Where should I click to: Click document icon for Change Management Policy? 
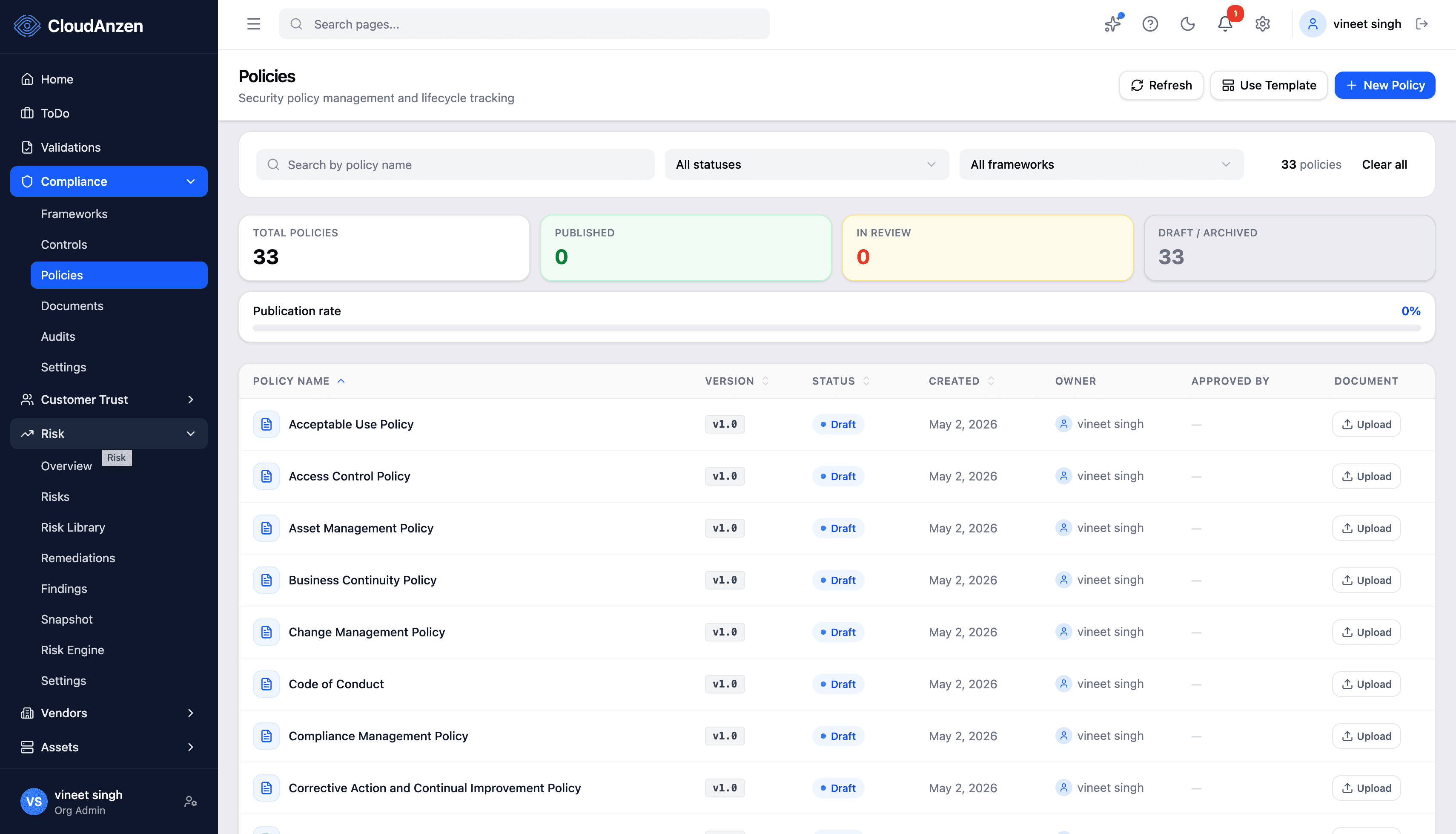point(266,633)
